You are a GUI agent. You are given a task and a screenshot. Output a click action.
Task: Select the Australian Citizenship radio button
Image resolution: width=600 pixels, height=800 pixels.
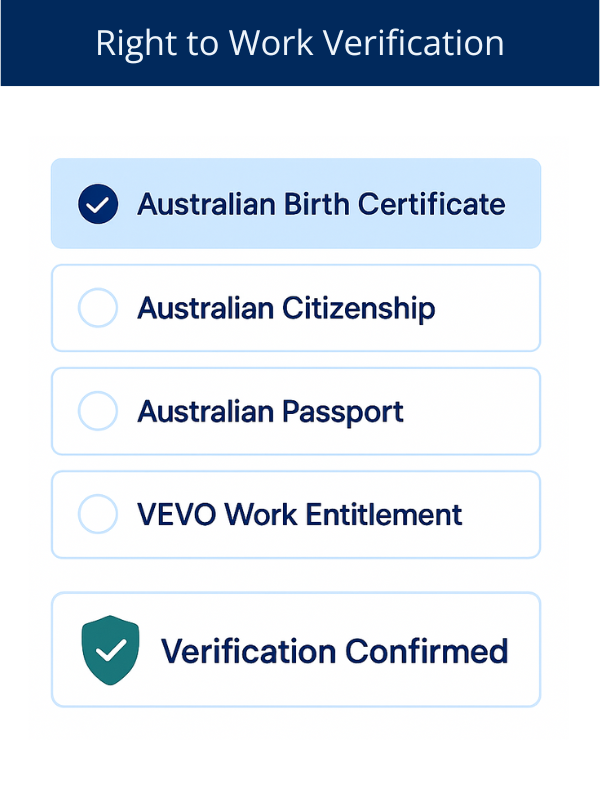98,308
